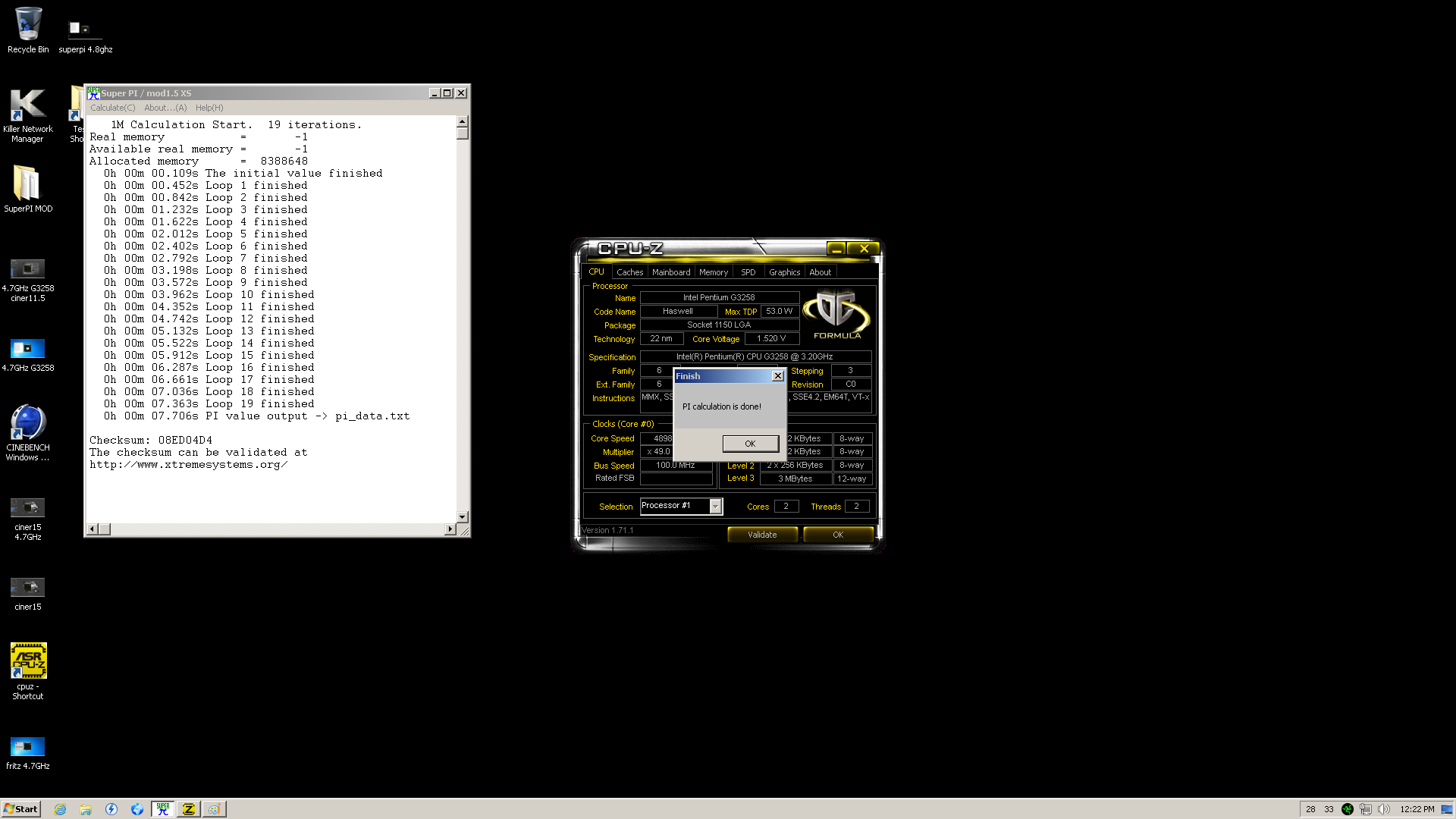Viewport: 1456px width, 819px height.
Task: Click the Show Desktop tray icon
Action: click(x=1447, y=809)
